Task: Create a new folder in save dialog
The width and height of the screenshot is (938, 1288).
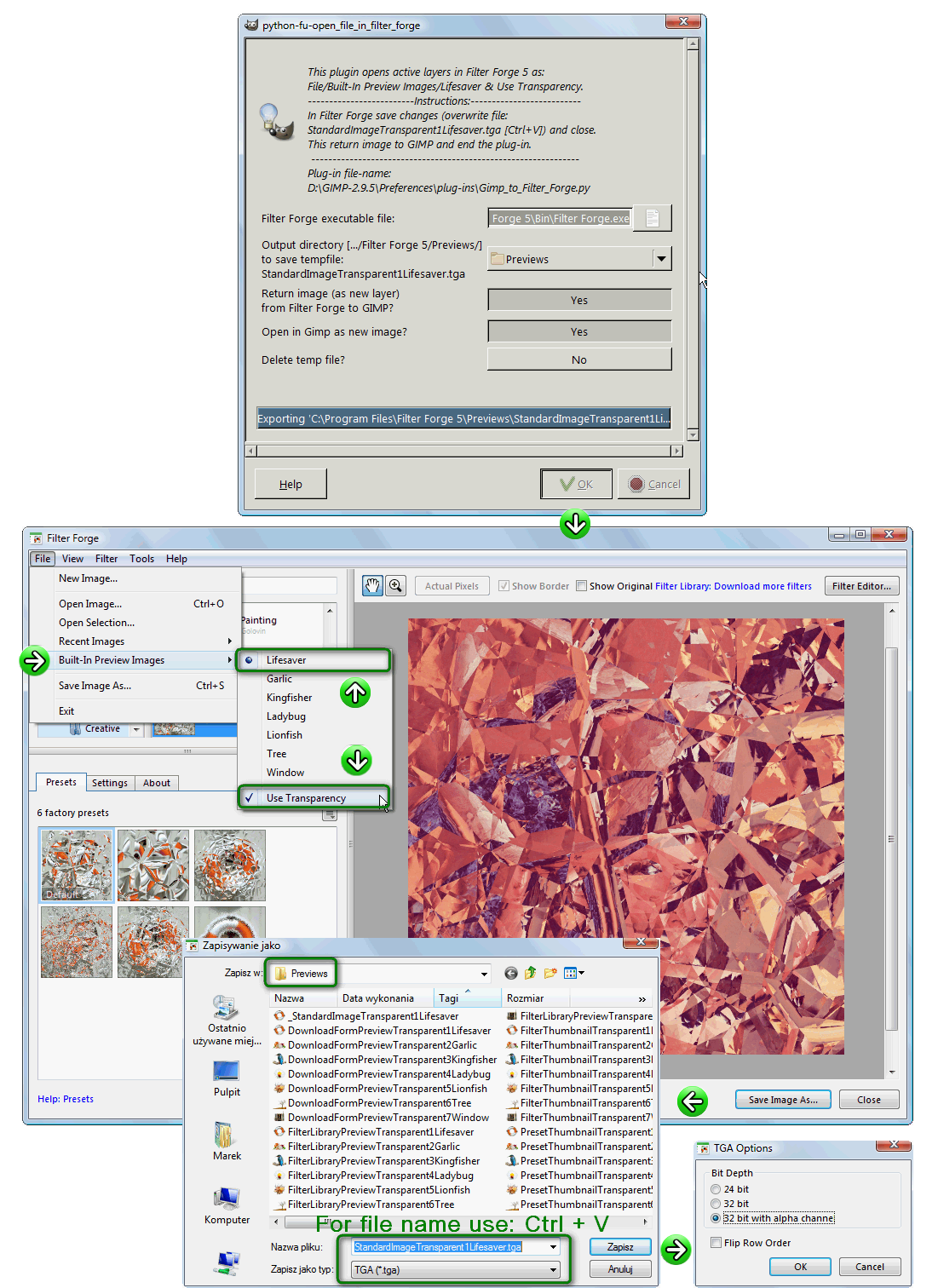Action: 550,973
